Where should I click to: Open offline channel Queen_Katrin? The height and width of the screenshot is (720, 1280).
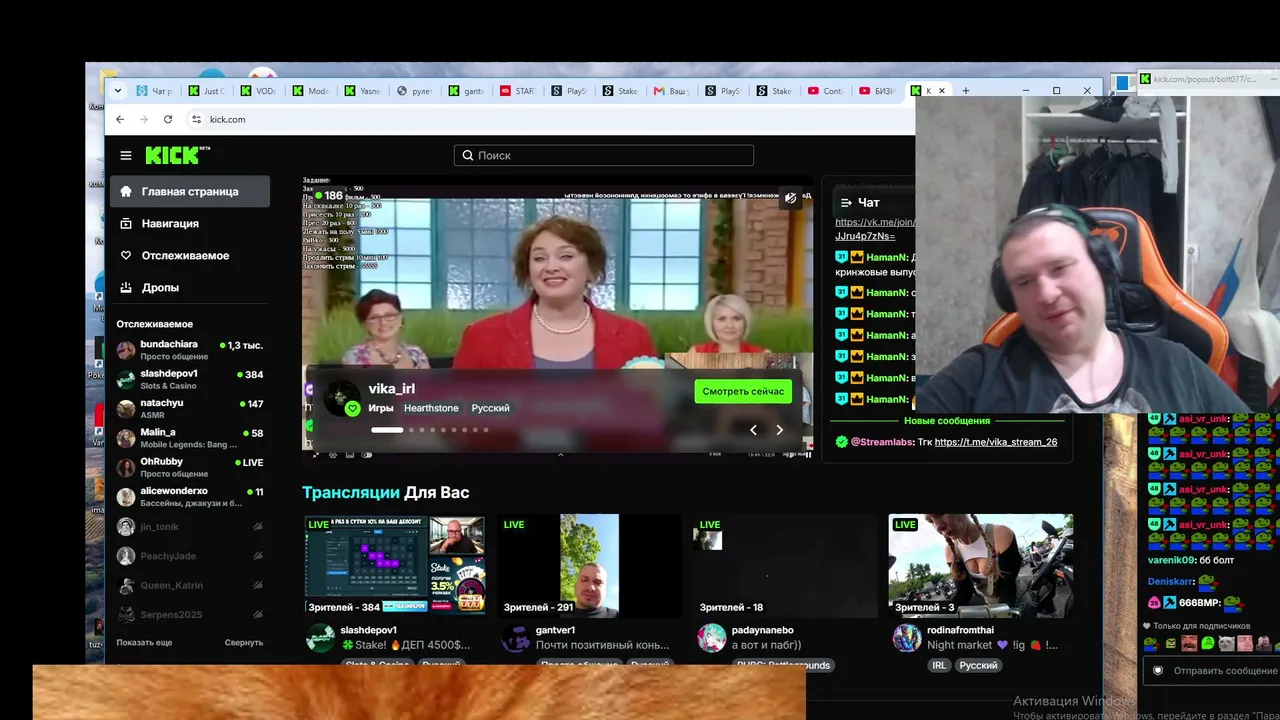point(189,585)
